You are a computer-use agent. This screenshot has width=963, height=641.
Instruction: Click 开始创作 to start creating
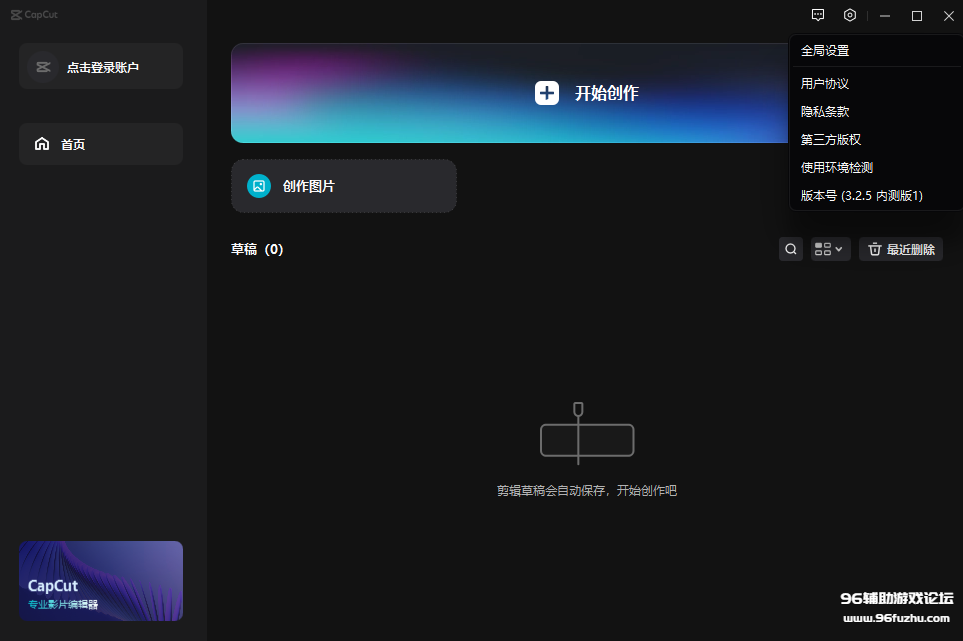tap(606, 93)
